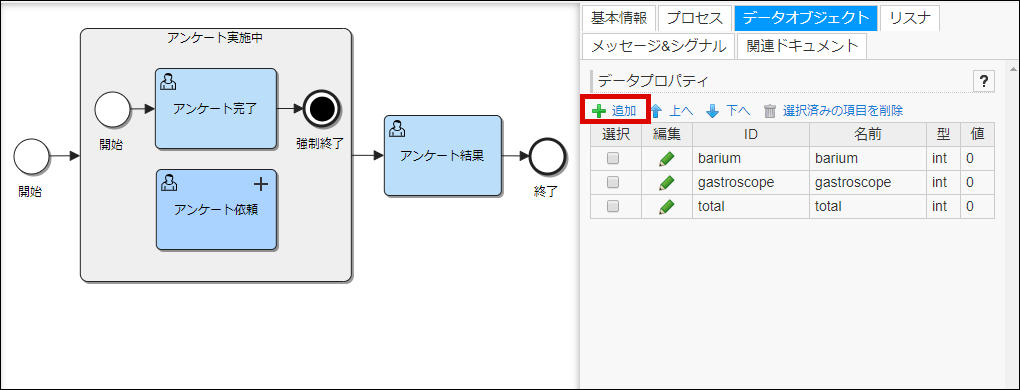1020x390 pixels.
Task: Edit gastroscope row with pencil icon
Action: (x=667, y=183)
